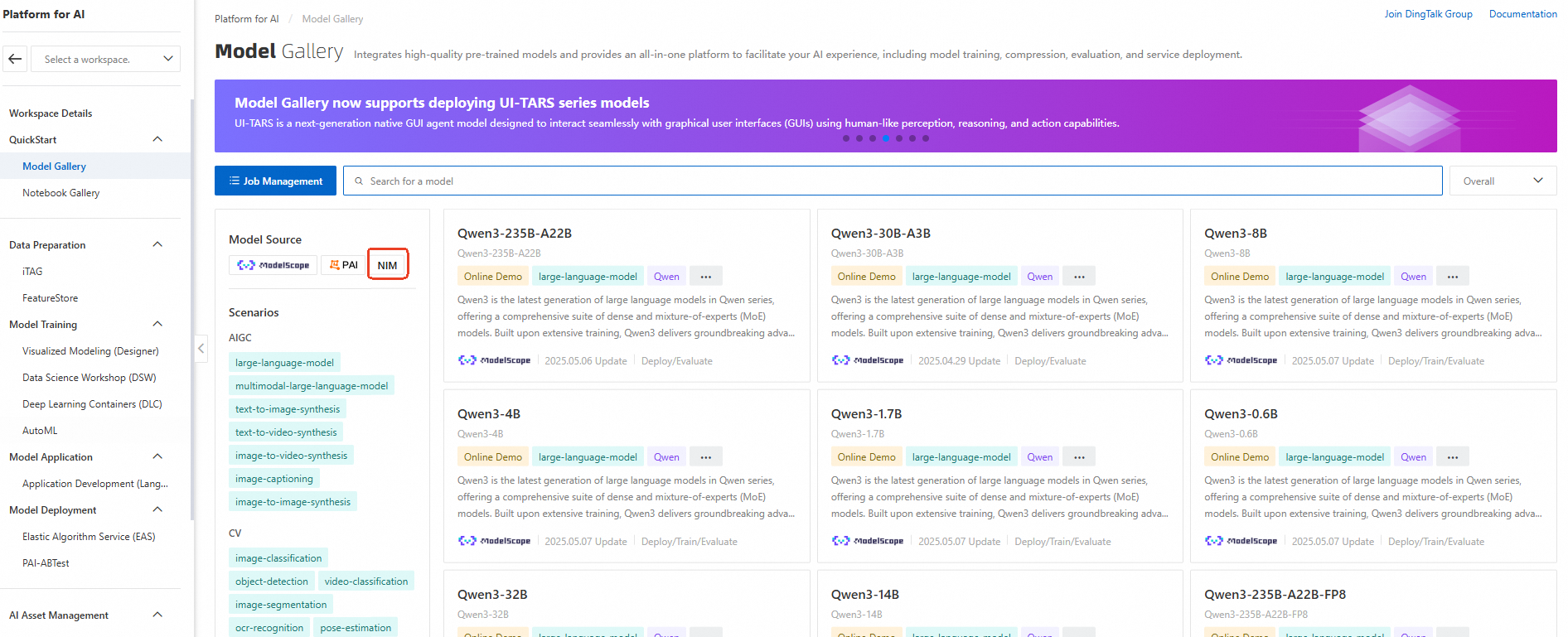Click ModelScope logo on Qwen3-0.6B card
Viewport: 1568px width, 637px height.
[1241, 541]
